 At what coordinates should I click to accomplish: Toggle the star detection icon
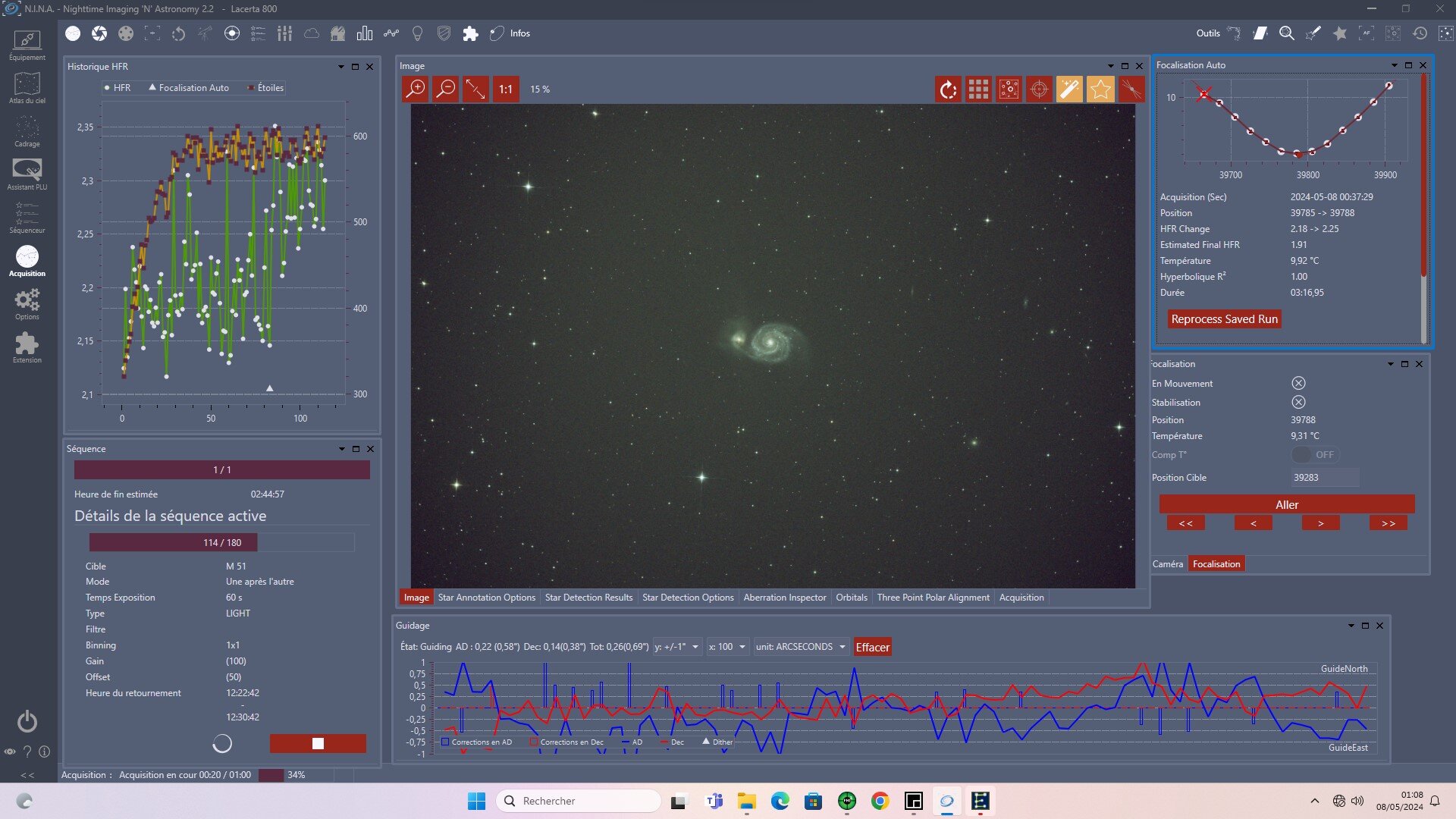click(x=1100, y=89)
